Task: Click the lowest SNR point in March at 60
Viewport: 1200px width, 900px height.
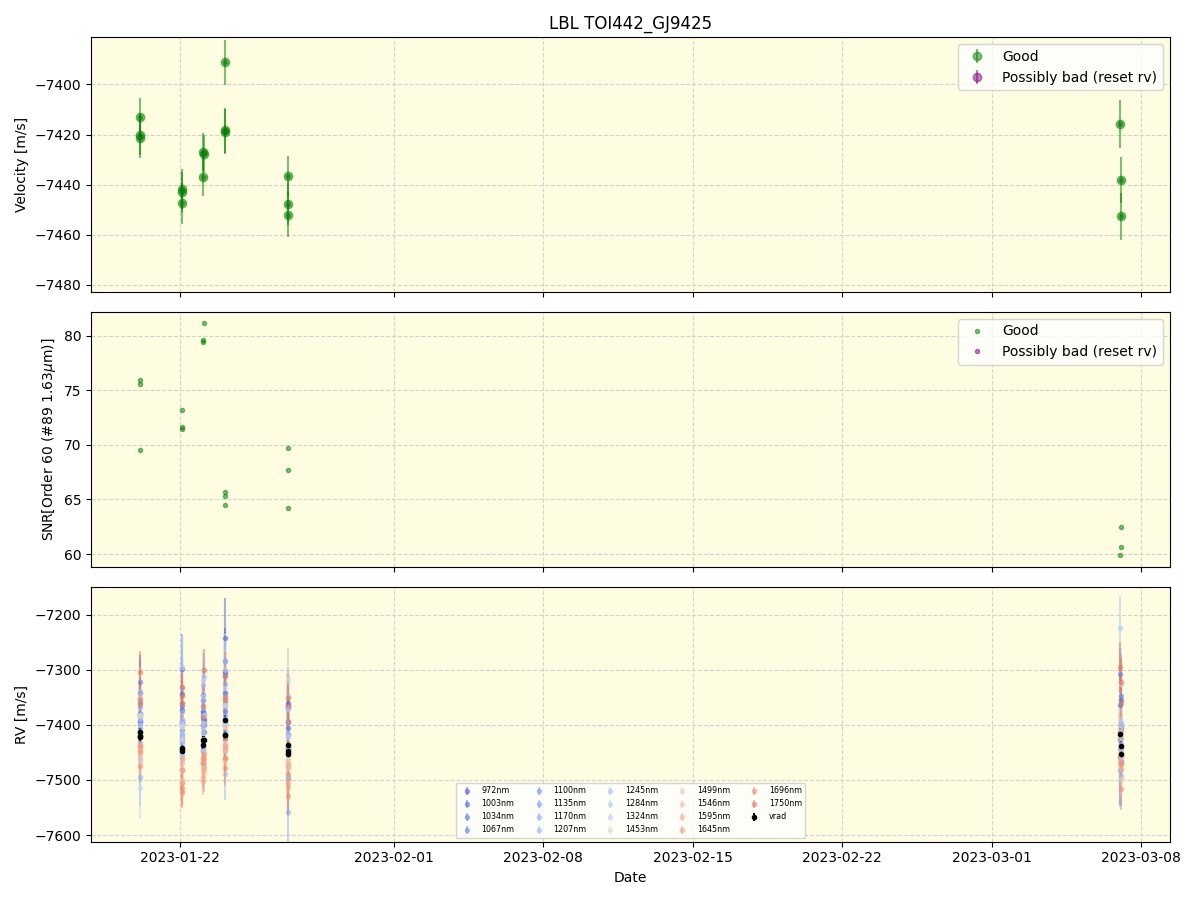Action: coord(1120,555)
